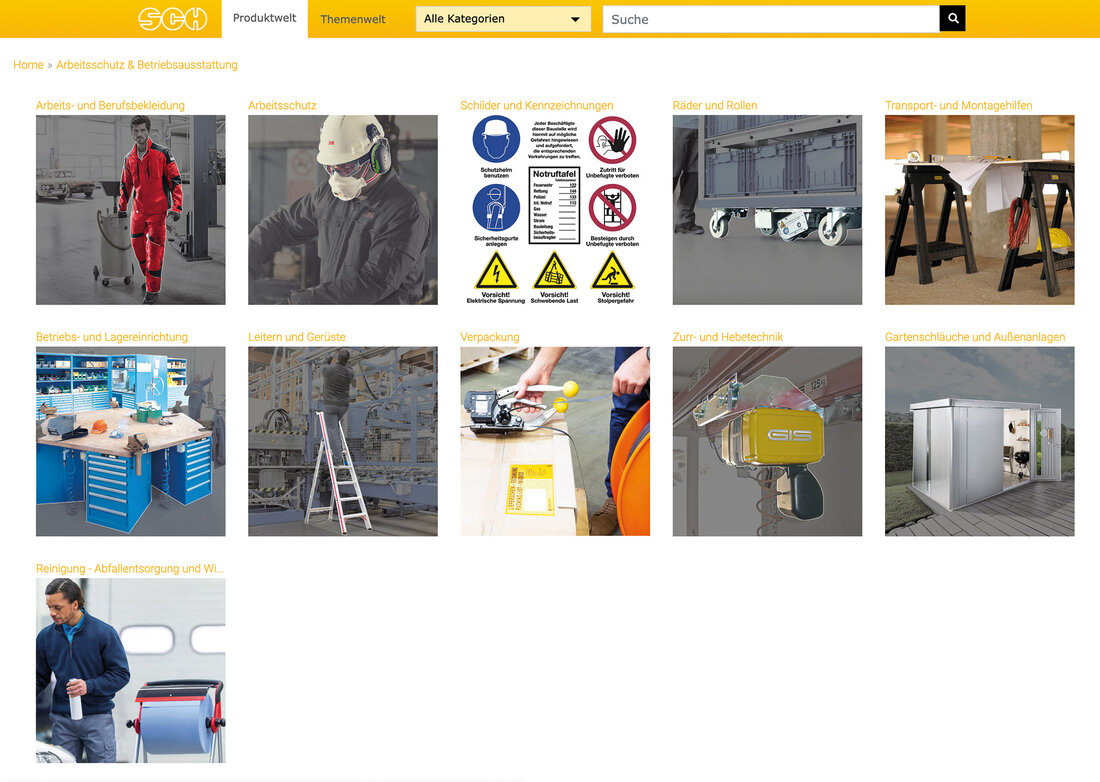Expand the Alle Kategorien dropdown
This screenshot has height=782, width=1100.
click(x=503, y=19)
